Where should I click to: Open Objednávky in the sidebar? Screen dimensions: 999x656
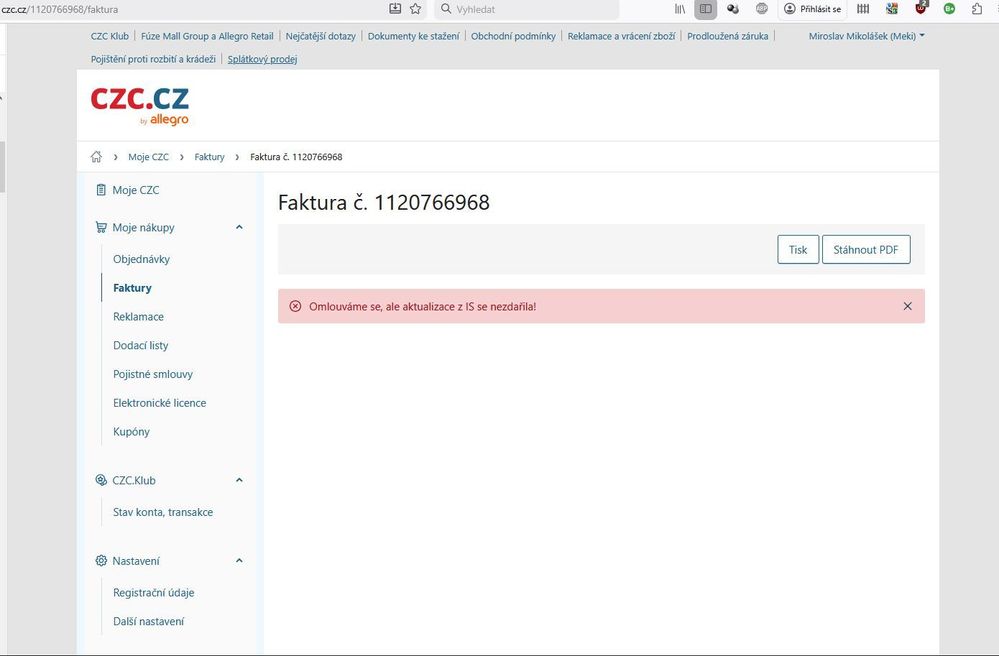141,259
